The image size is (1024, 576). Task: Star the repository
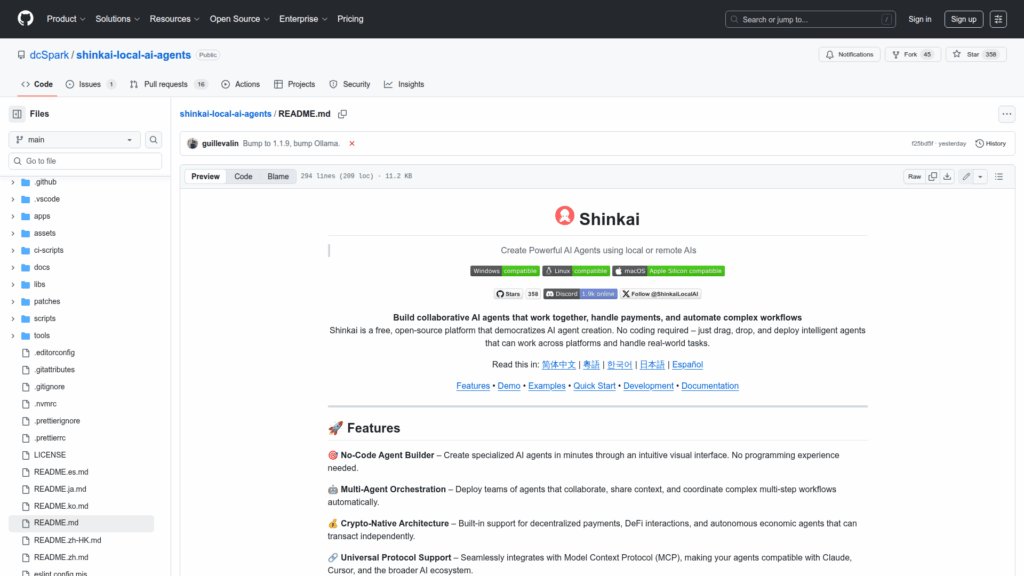965,54
